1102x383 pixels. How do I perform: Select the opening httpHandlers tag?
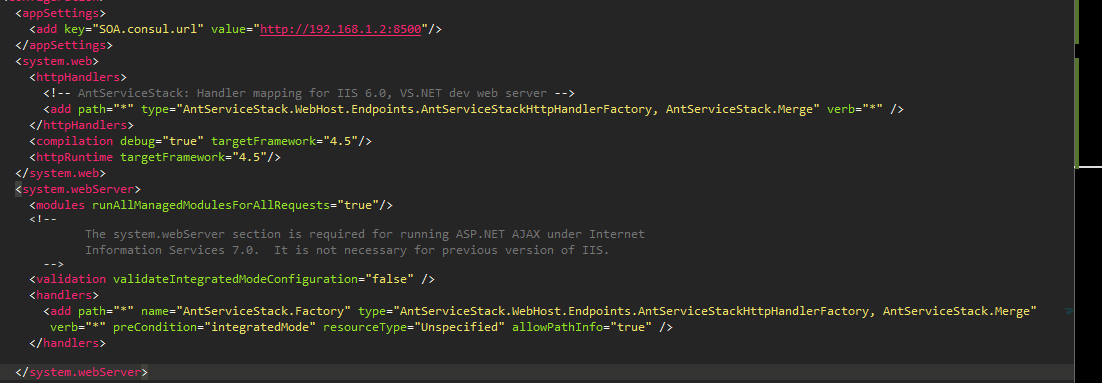[x=78, y=77]
